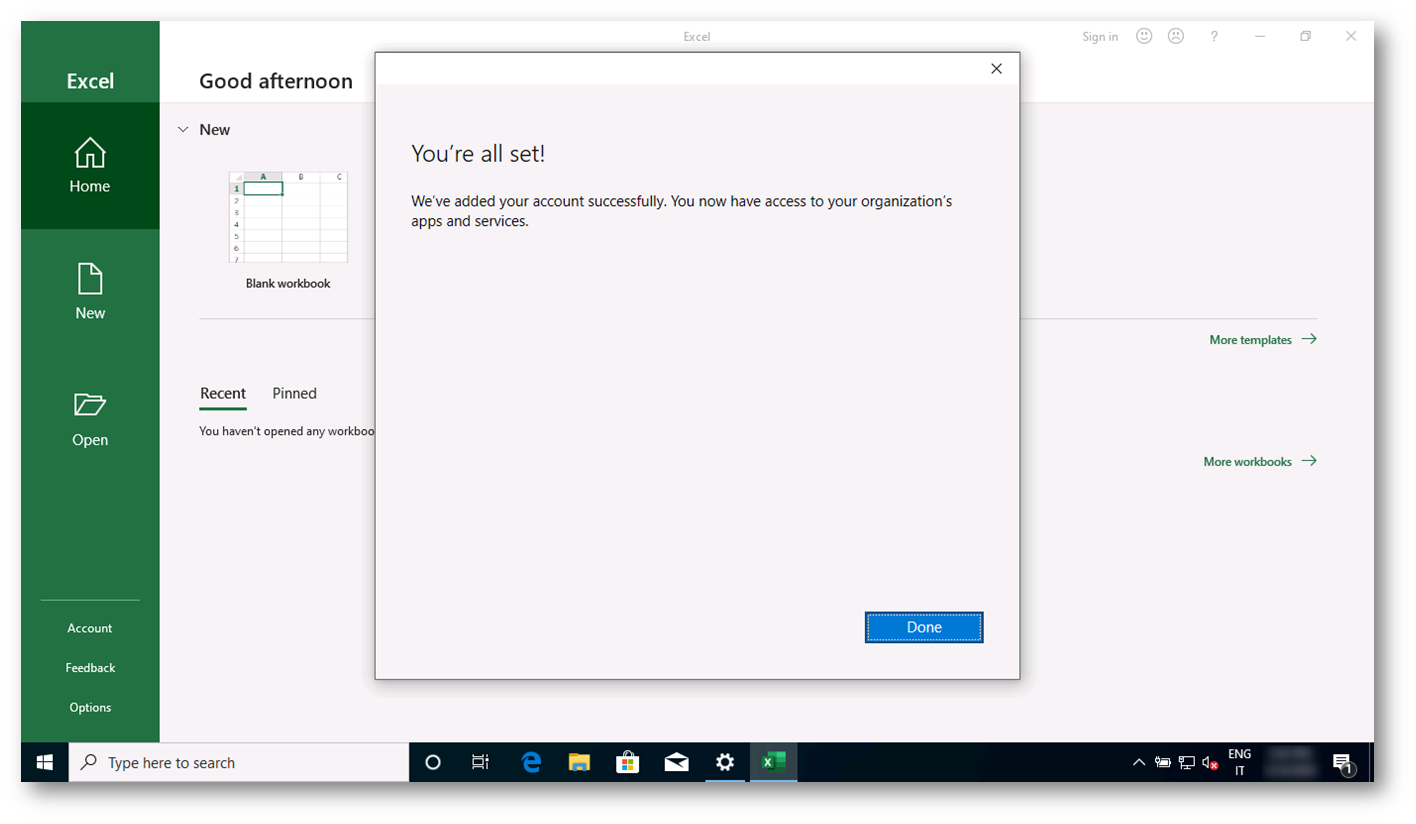This screenshot has width=1416, height=824.
Task: Open Task View on the taskbar
Action: [x=481, y=762]
